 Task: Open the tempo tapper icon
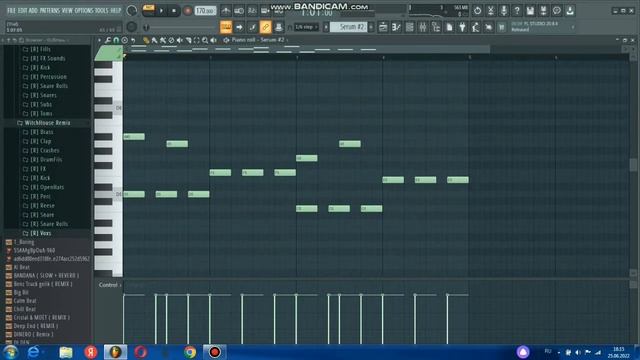pos(476,27)
